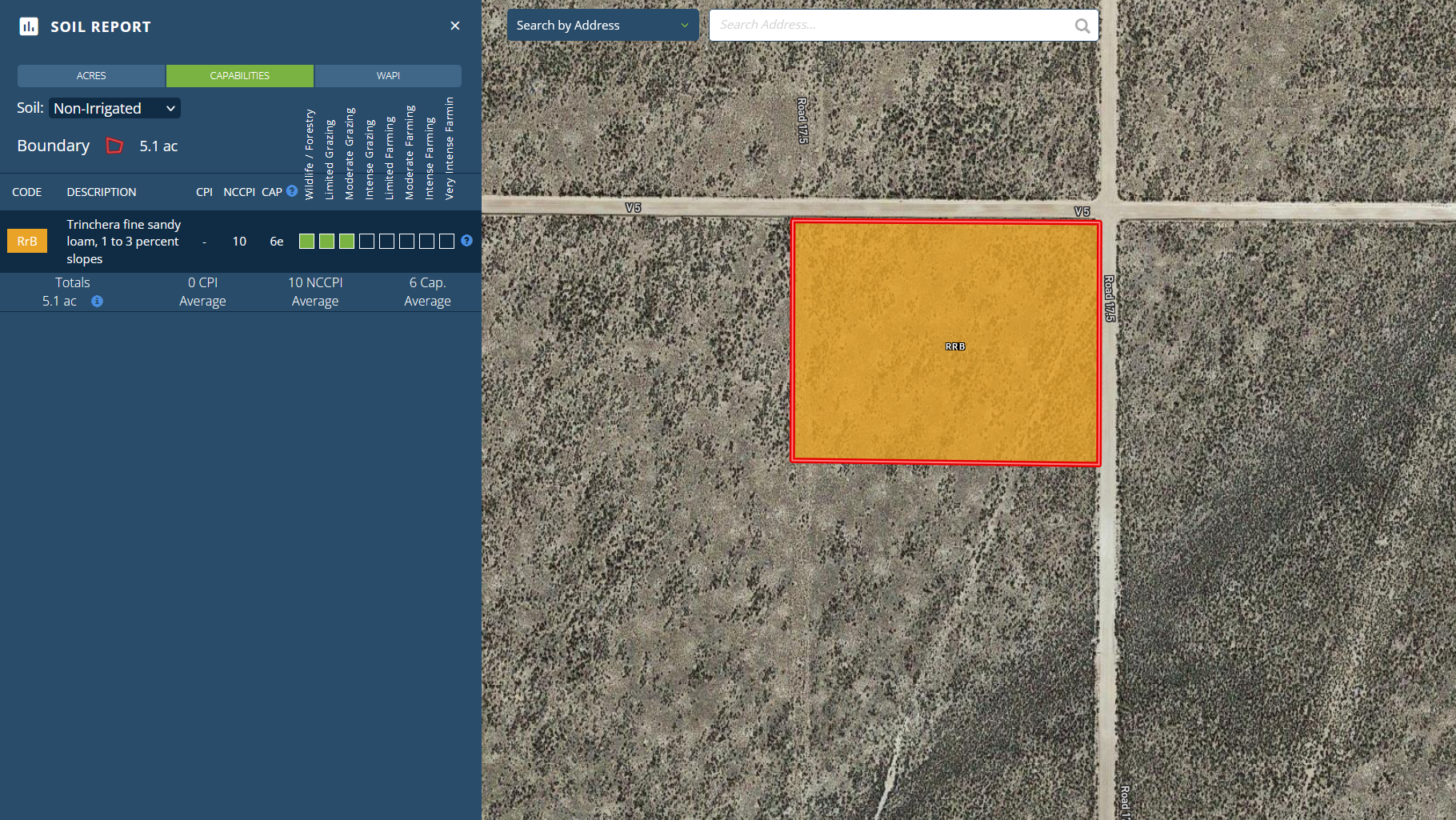
Task: Click the help icon at RrB row end
Action: click(466, 241)
